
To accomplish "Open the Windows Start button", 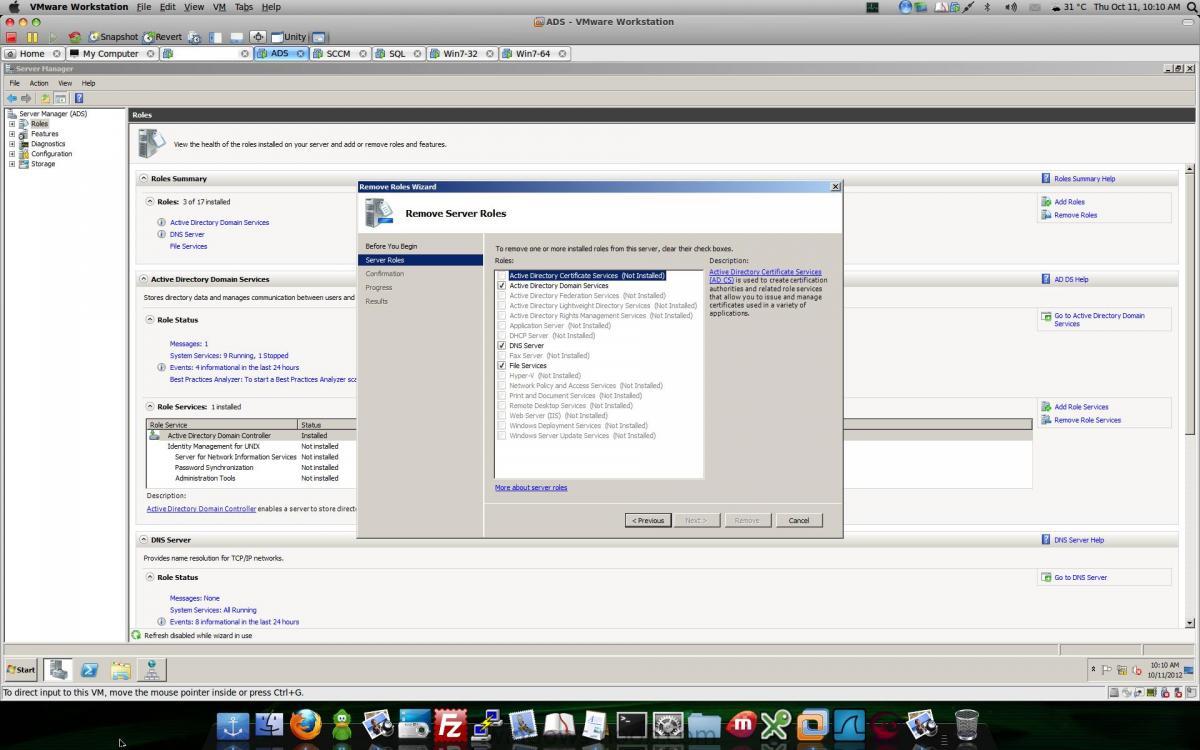I will pyautogui.click(x=21, y=670).
